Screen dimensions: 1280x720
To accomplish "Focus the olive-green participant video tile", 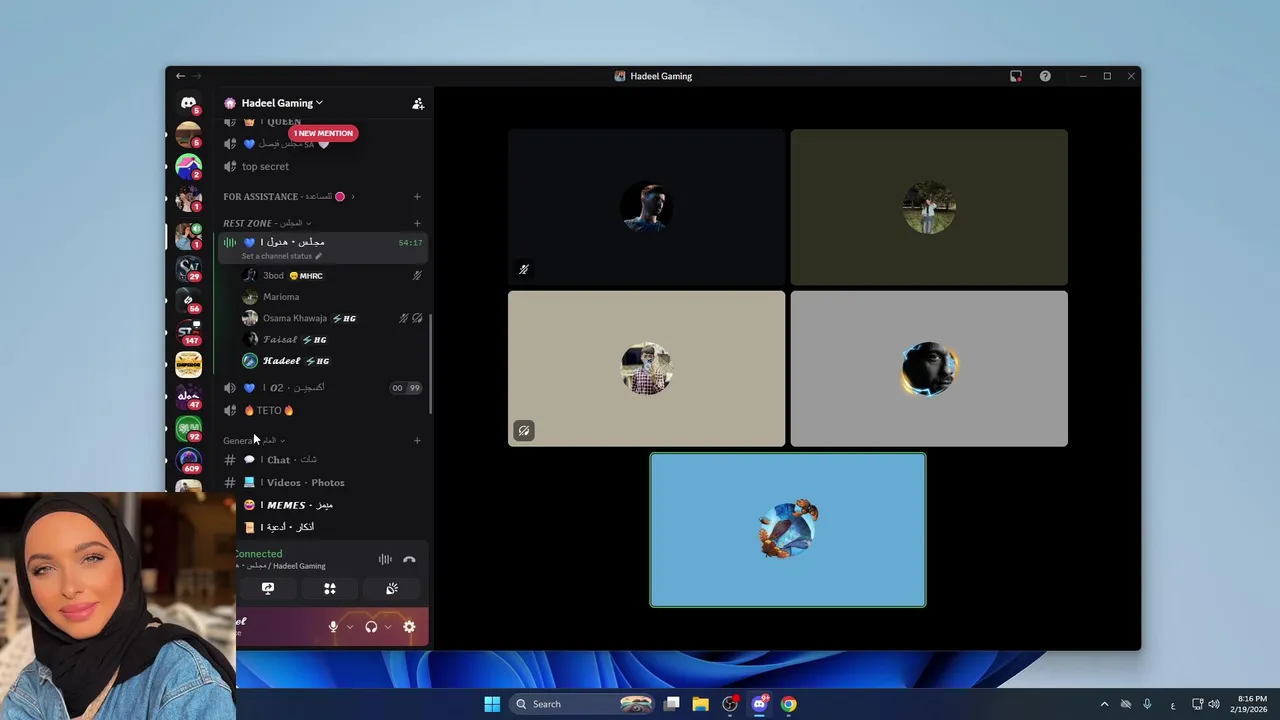I will pos(929,207).
